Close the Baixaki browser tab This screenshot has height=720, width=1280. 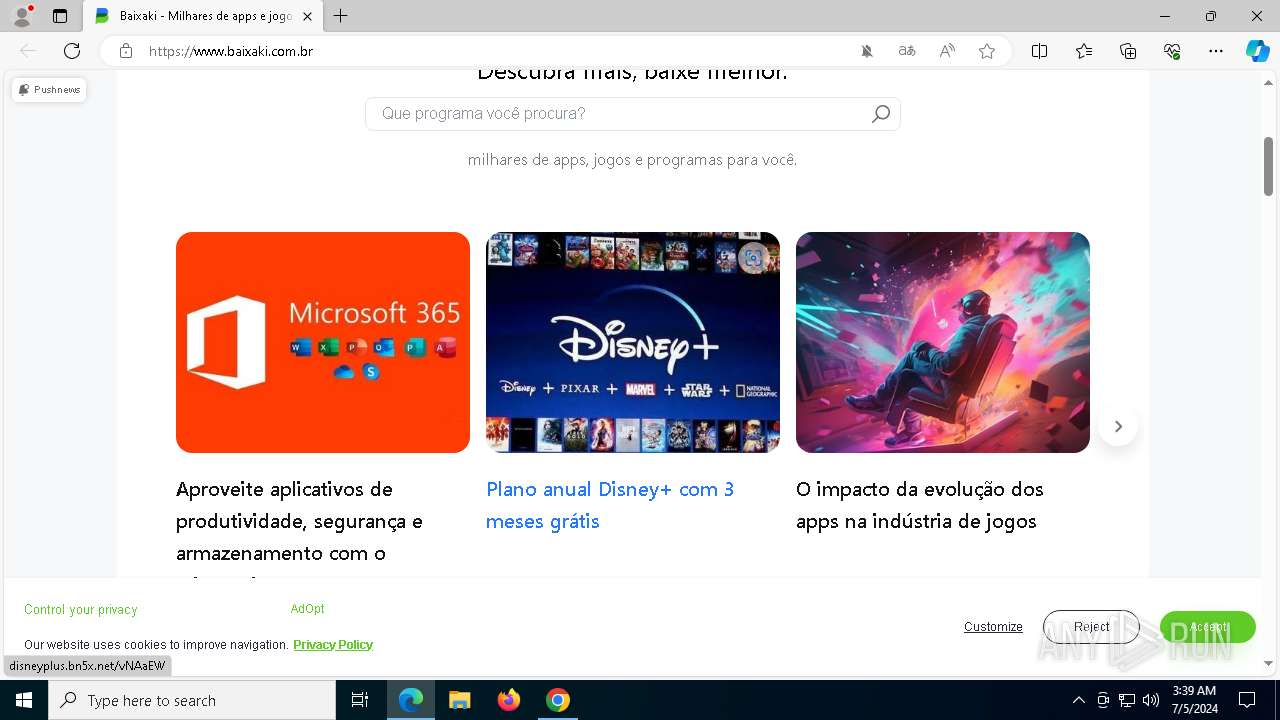coord(307,16)
